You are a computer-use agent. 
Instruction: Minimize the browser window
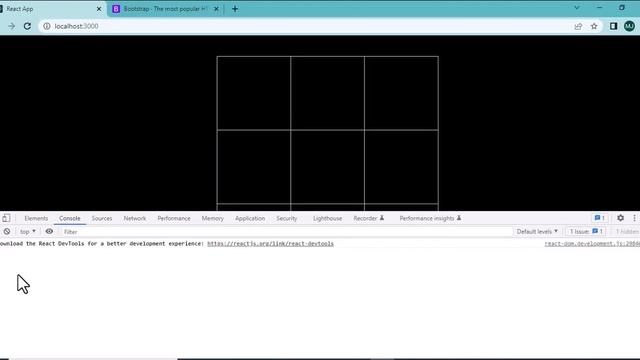pos(599,8)
